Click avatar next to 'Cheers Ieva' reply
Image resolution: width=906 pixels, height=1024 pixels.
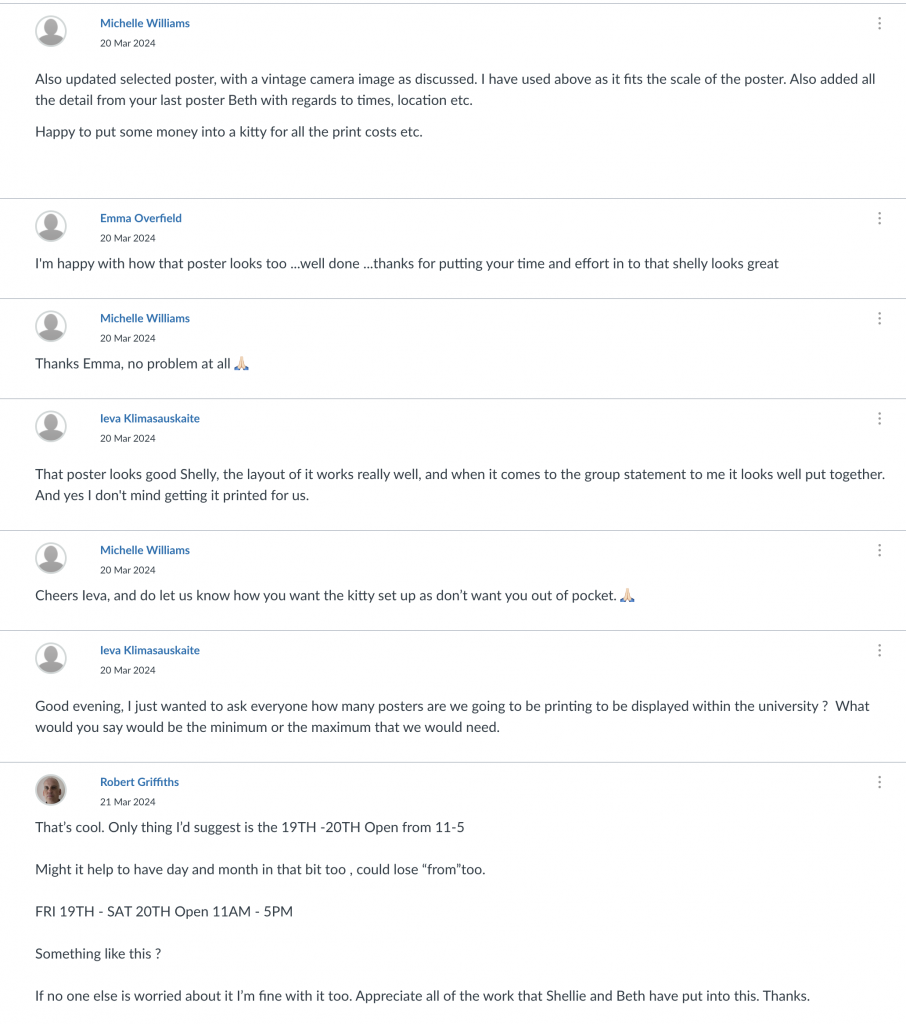pos(51,558)
